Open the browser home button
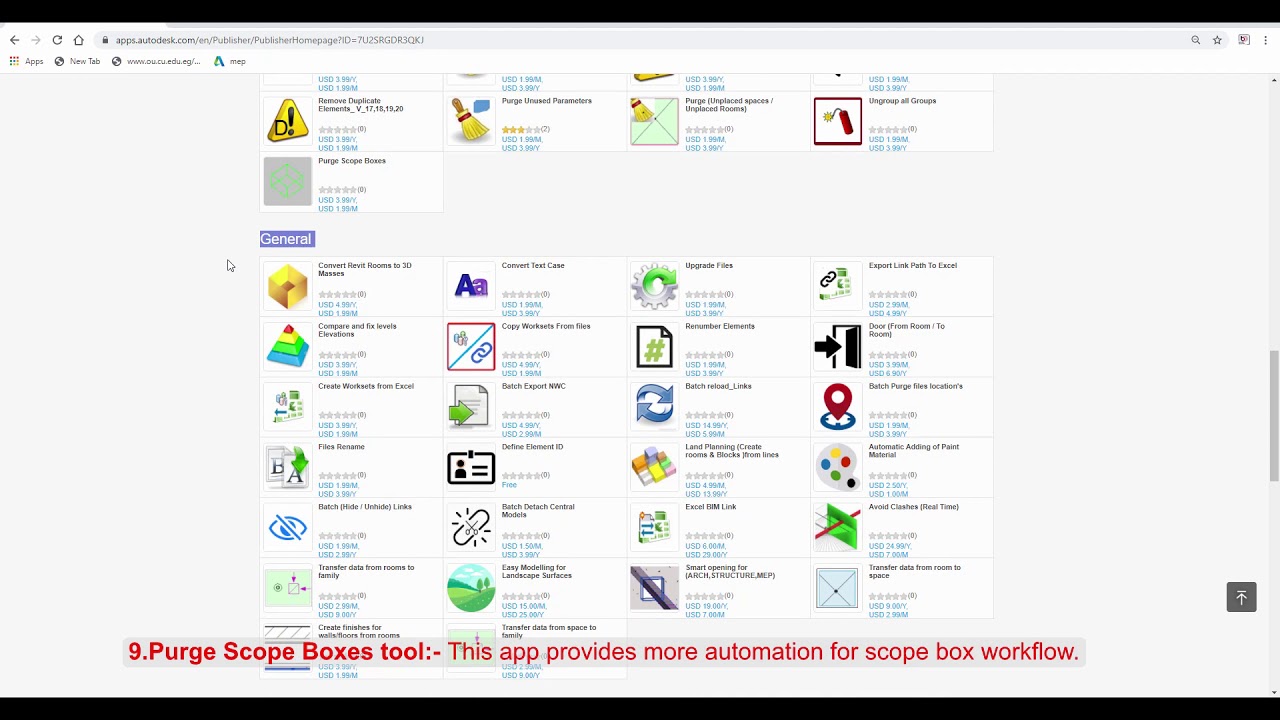The width and height of the screenshot is (1280, 720). point(78,40)
